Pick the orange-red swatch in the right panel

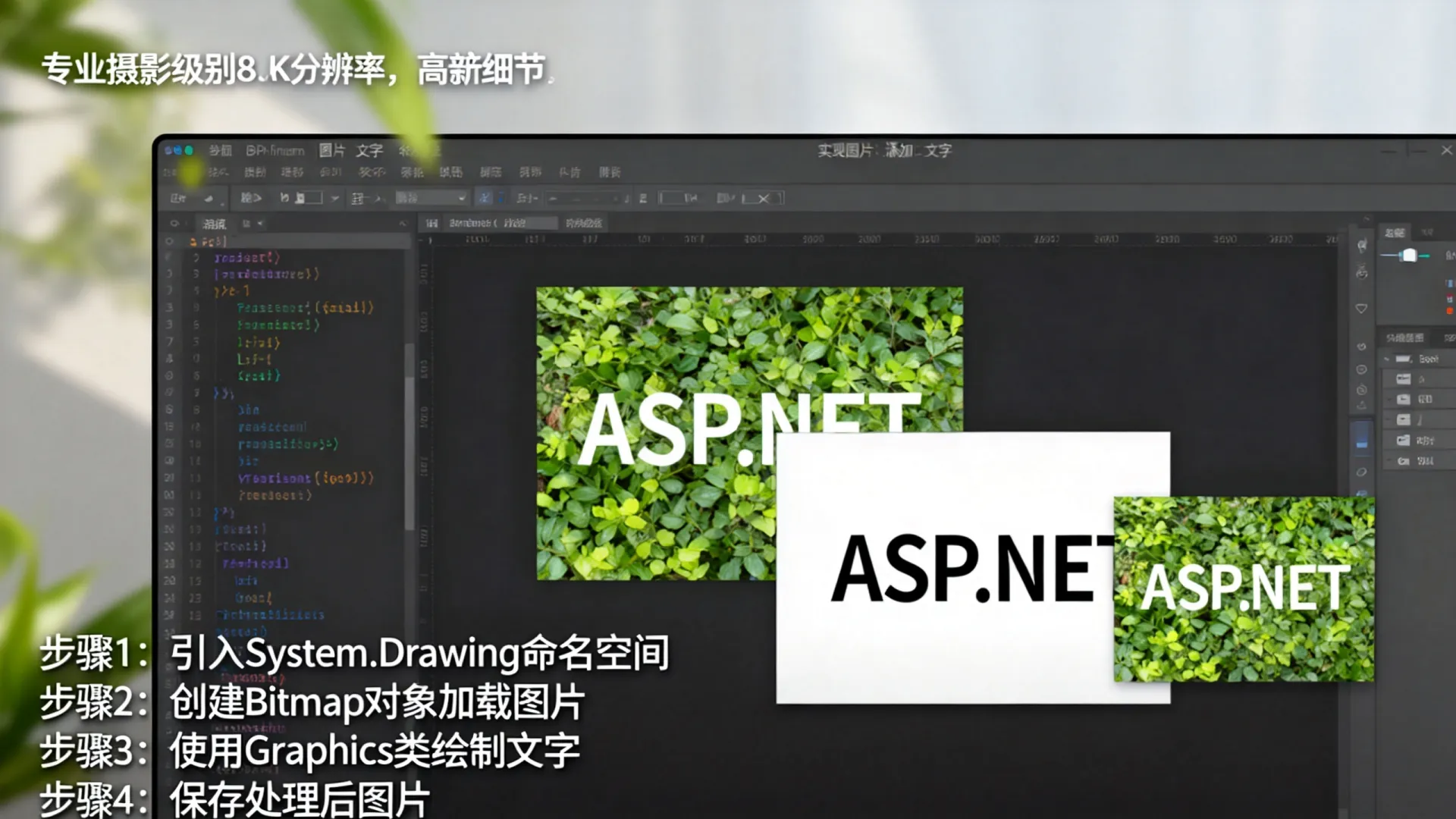(1449, 311)
